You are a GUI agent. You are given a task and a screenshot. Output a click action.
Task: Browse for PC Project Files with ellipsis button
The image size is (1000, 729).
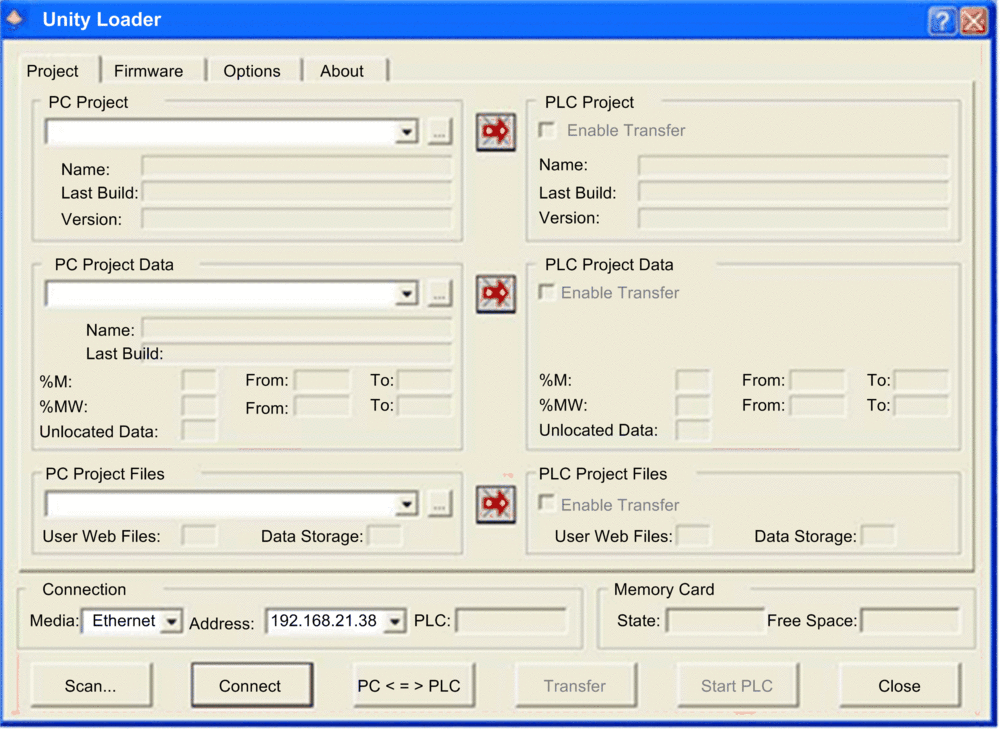(x=440, y=505)
